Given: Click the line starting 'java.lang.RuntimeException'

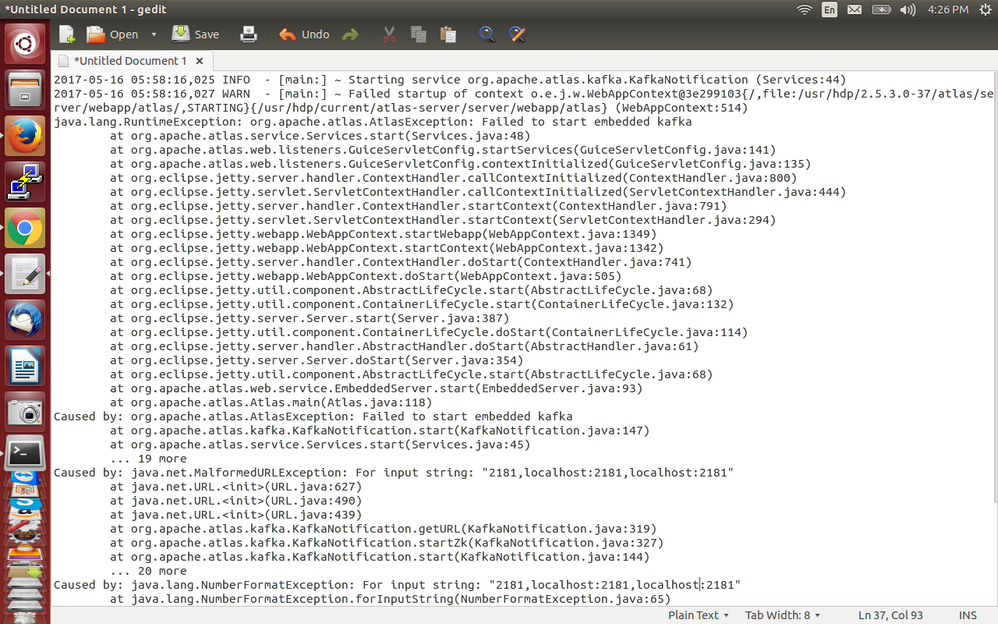Looking at the screenshot, I should click(x=372, y=122).
